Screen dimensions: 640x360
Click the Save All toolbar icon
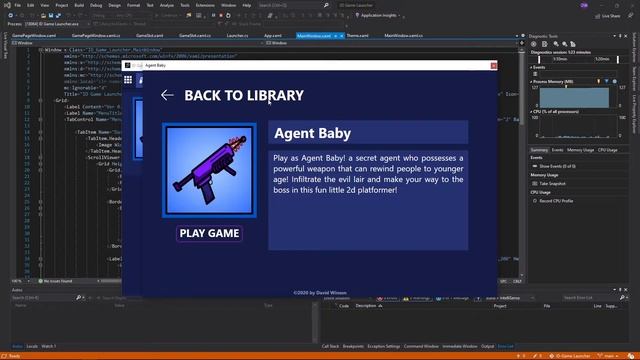click(58, 16)
